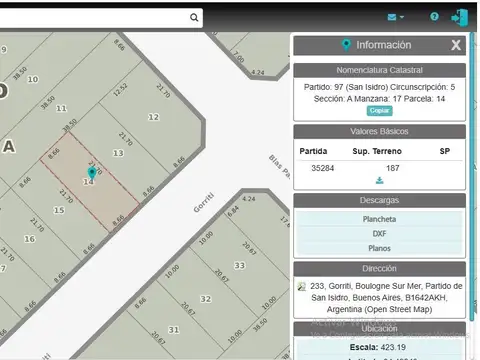Viewport: 480px width, 360px height.
Task: Open the Planos download link
Action: pyautogui.click(x=379, y=248)
